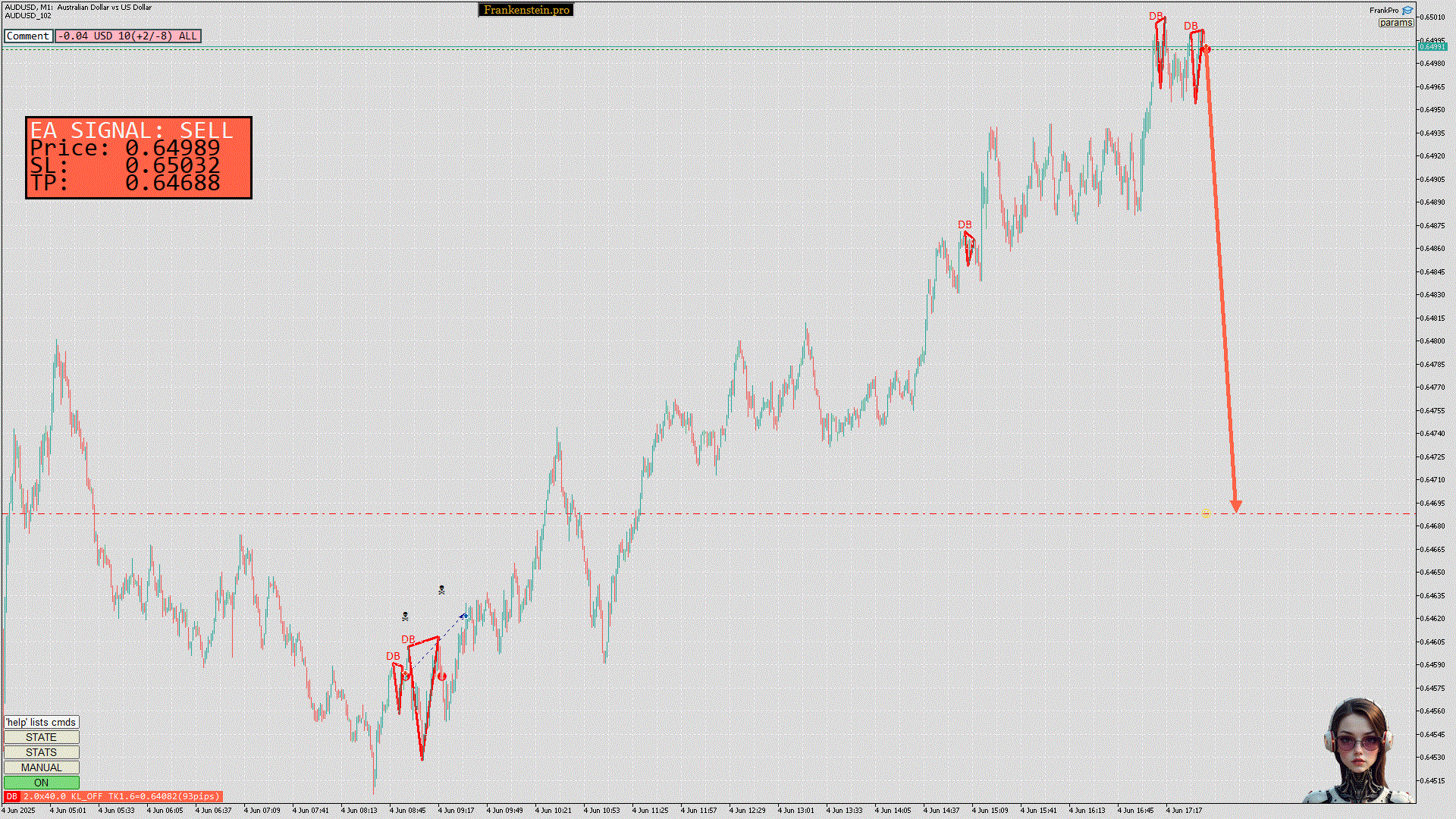
Task: Click the red DB status bar at bottom
Action: click(x=114, y=796)
